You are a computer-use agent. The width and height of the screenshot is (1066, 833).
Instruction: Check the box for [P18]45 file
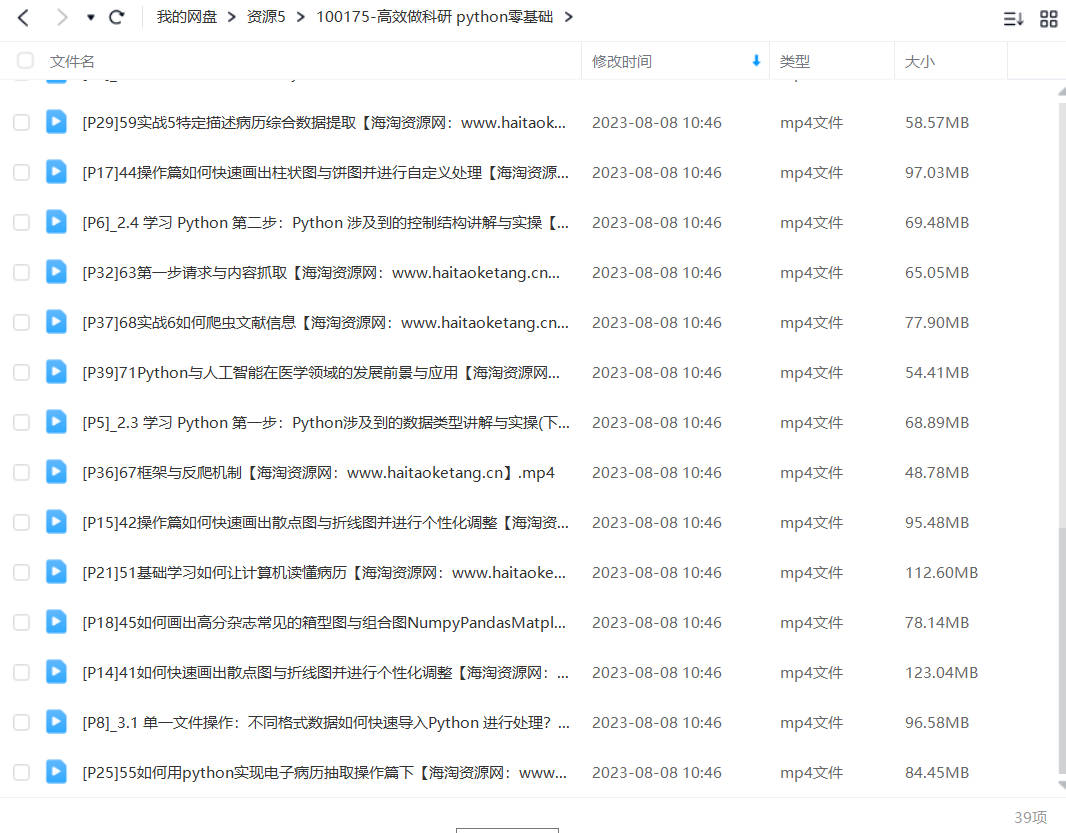coord(22,622)
